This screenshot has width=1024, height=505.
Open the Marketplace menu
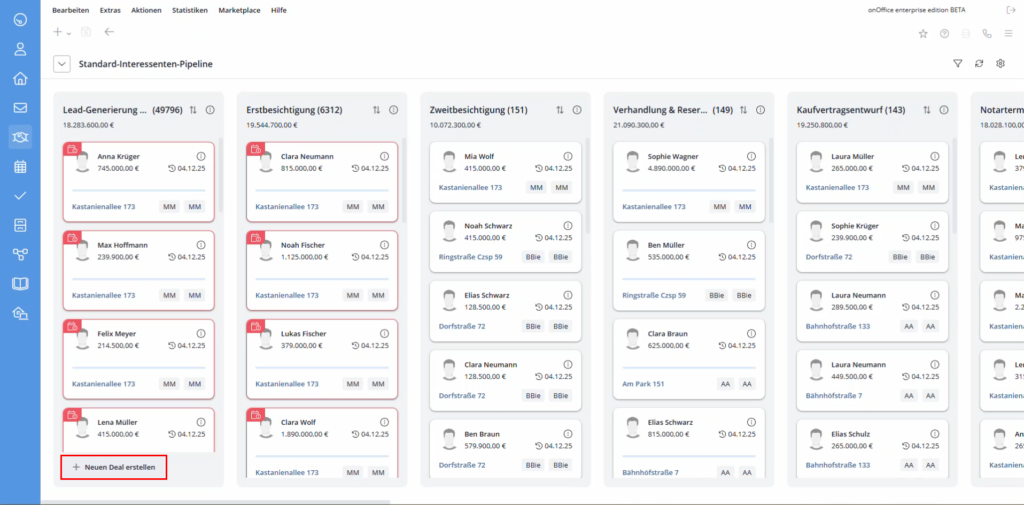(x=239, y=10)
